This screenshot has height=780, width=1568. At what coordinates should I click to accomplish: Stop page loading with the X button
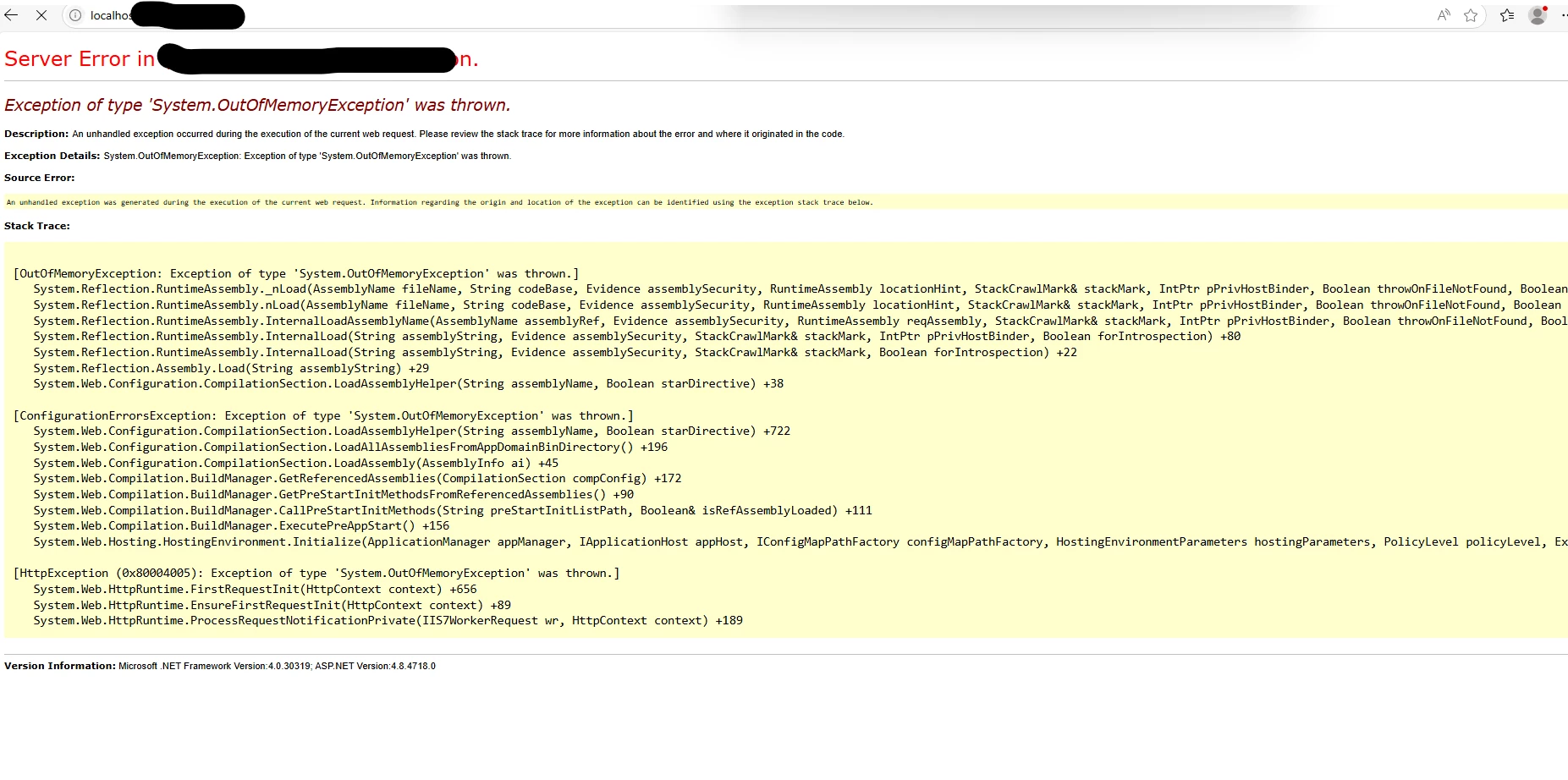click(x=41, y=15)
